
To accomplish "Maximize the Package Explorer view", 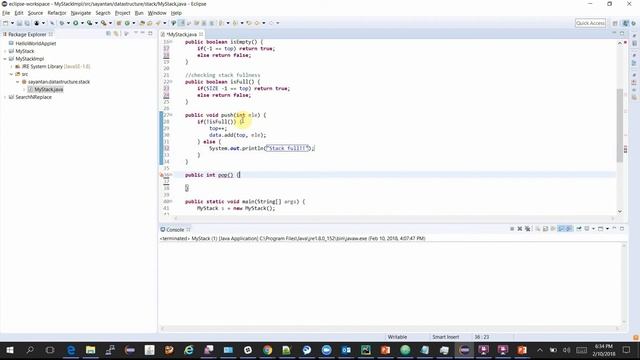I will (x=150, y=33).
